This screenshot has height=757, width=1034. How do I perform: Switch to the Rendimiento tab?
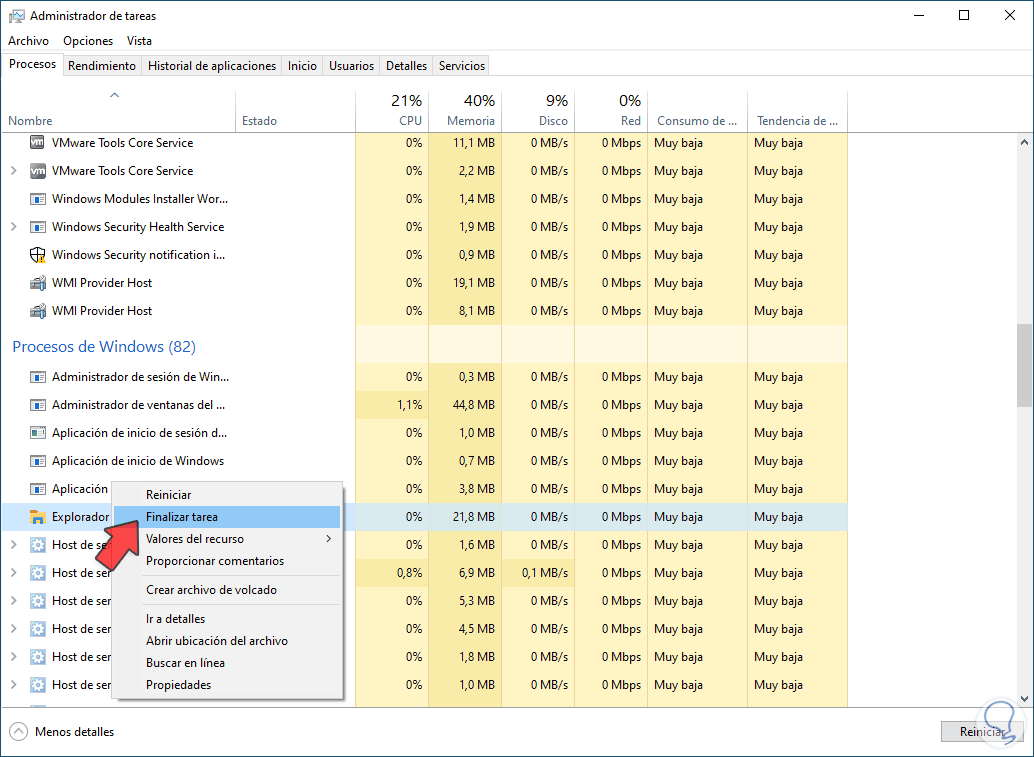click(x=102, y=66)
